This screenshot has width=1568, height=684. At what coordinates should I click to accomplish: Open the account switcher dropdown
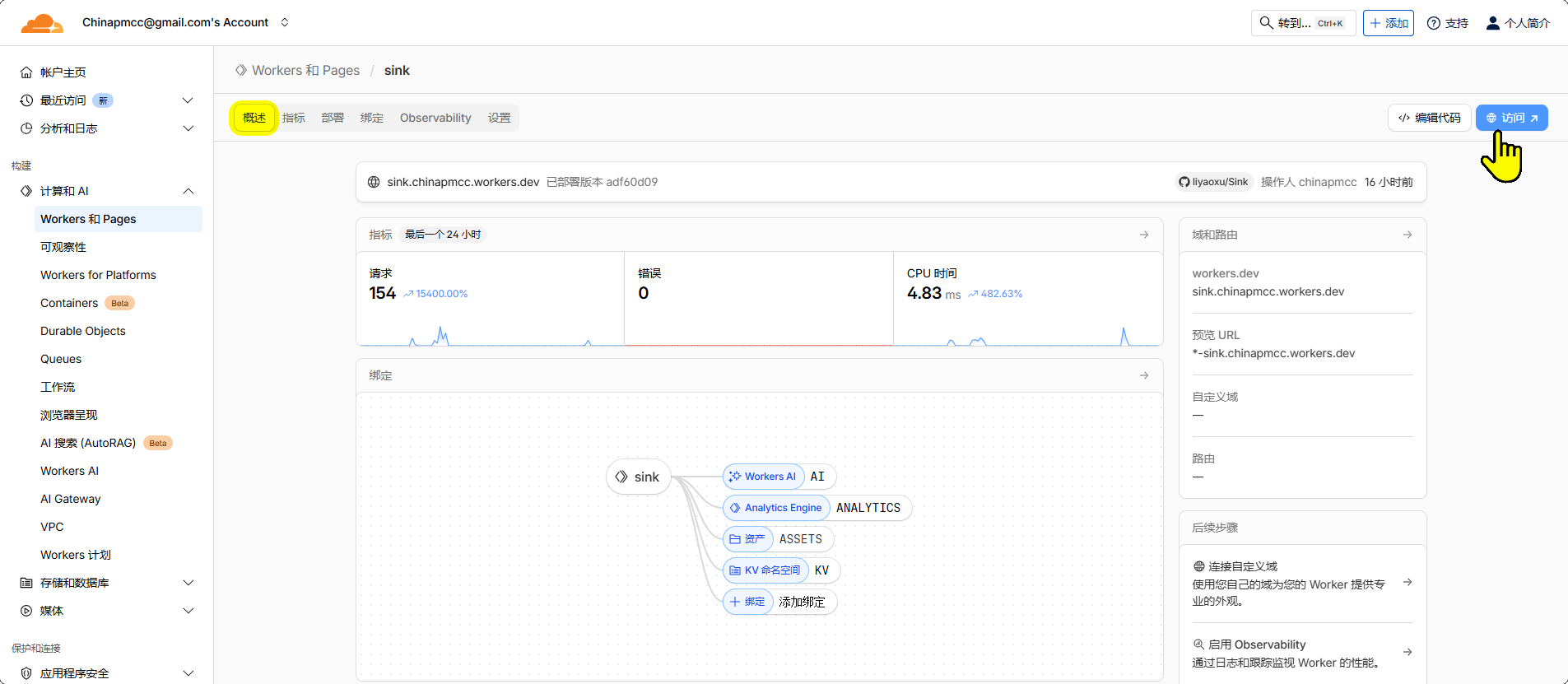click(x=285, y=22)
